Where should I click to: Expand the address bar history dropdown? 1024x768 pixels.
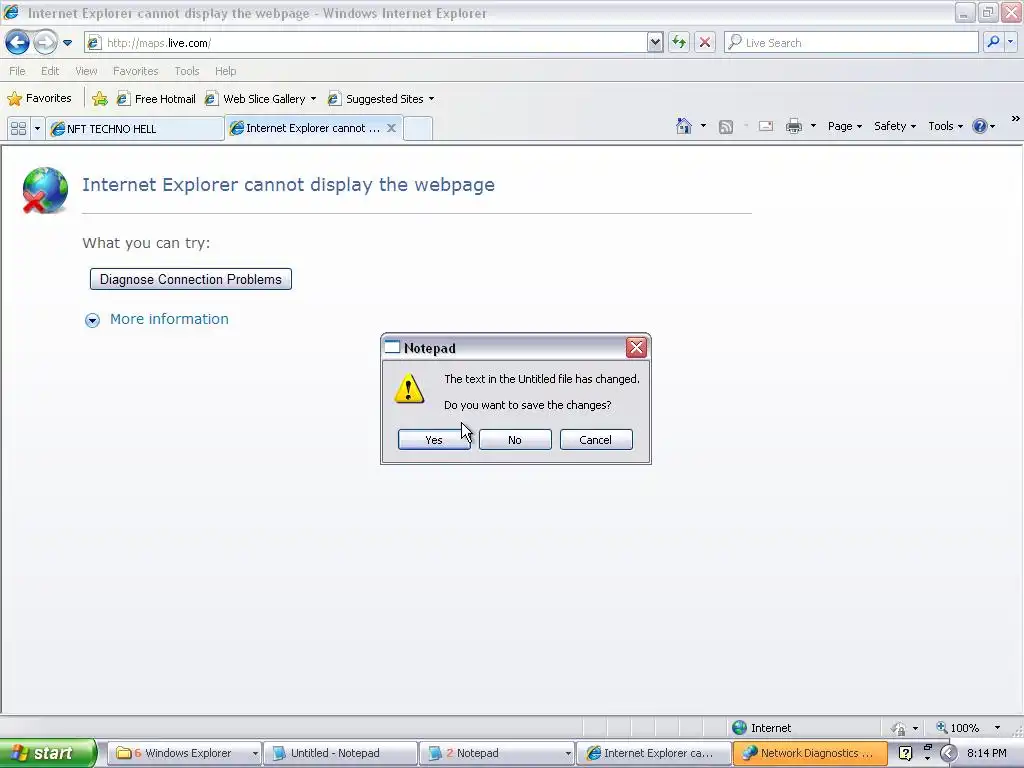655,43
